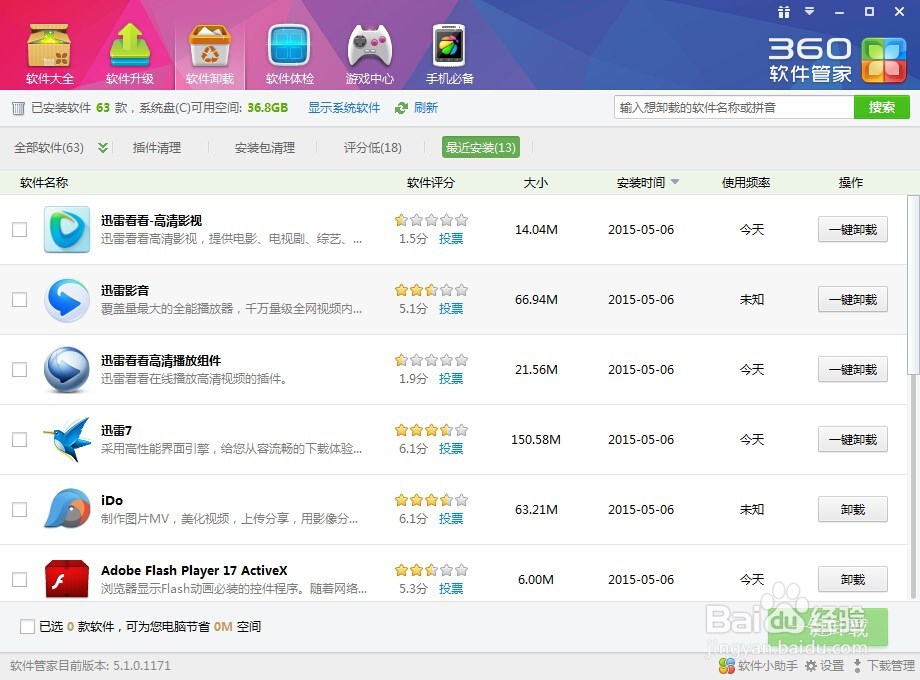Click the trash bin icon beside 已安装软件

pyautogui.click(x=18, y=108)
